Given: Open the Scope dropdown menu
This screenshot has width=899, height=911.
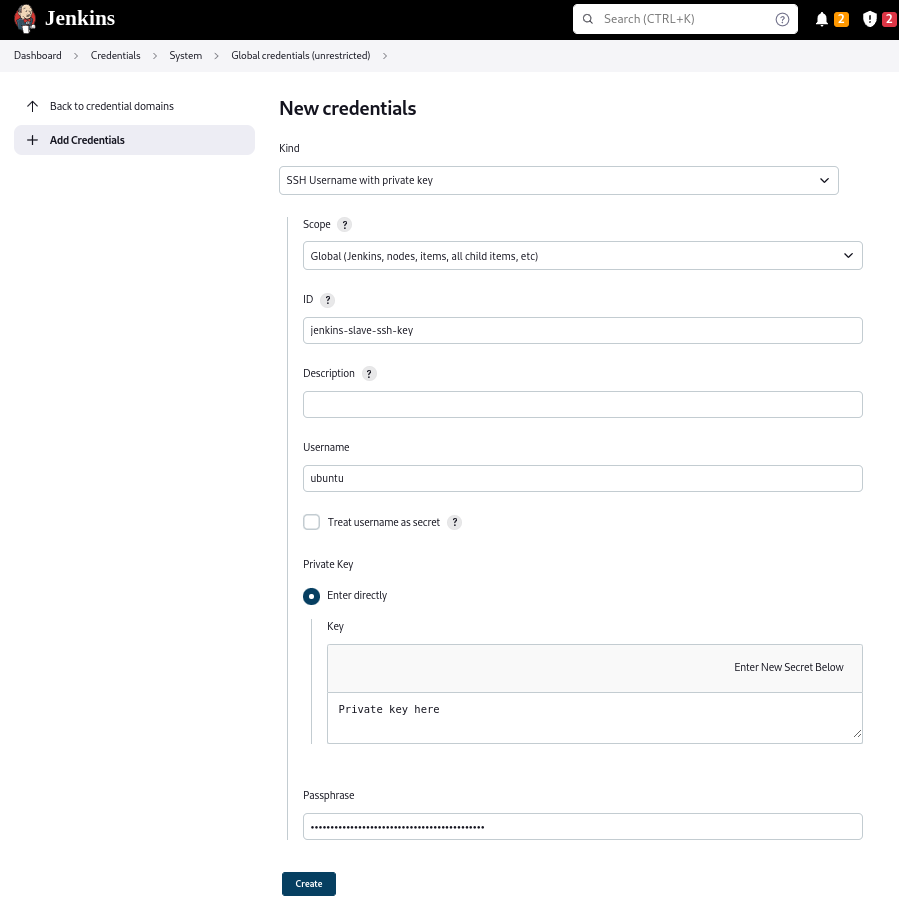Looking at the screenshot, I should [582, 256].
